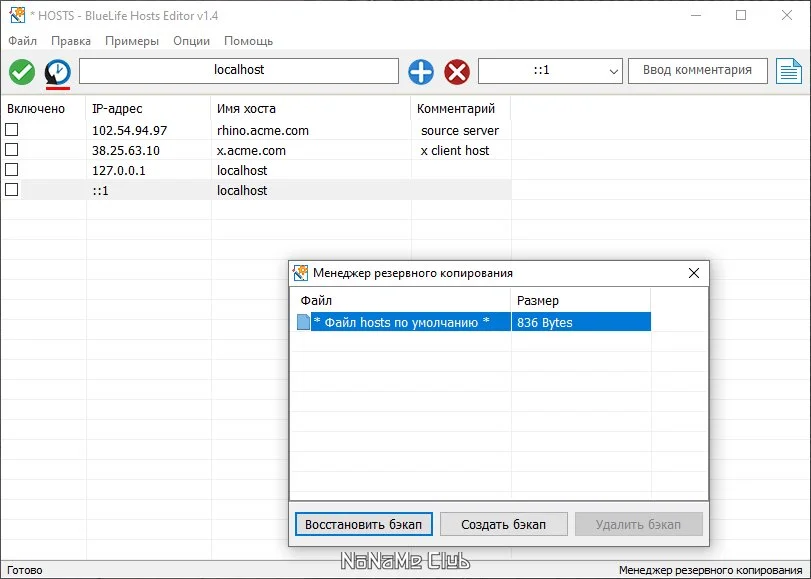
Task: Click the green checkmark save icon
Action: pyautogui.click(x=22, y=71)
